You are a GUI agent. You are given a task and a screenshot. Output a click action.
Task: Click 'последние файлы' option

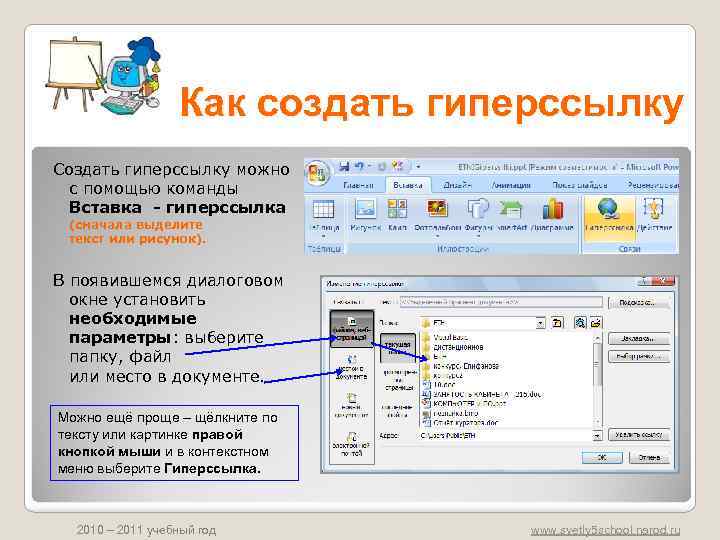tap(398, 411)
